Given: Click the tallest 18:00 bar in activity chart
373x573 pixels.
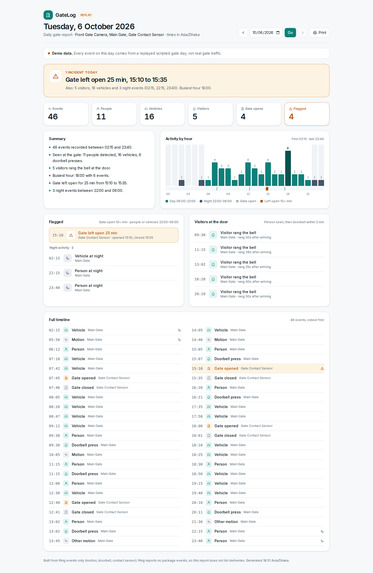Looking at the screenshot, I should coord(288,168).
